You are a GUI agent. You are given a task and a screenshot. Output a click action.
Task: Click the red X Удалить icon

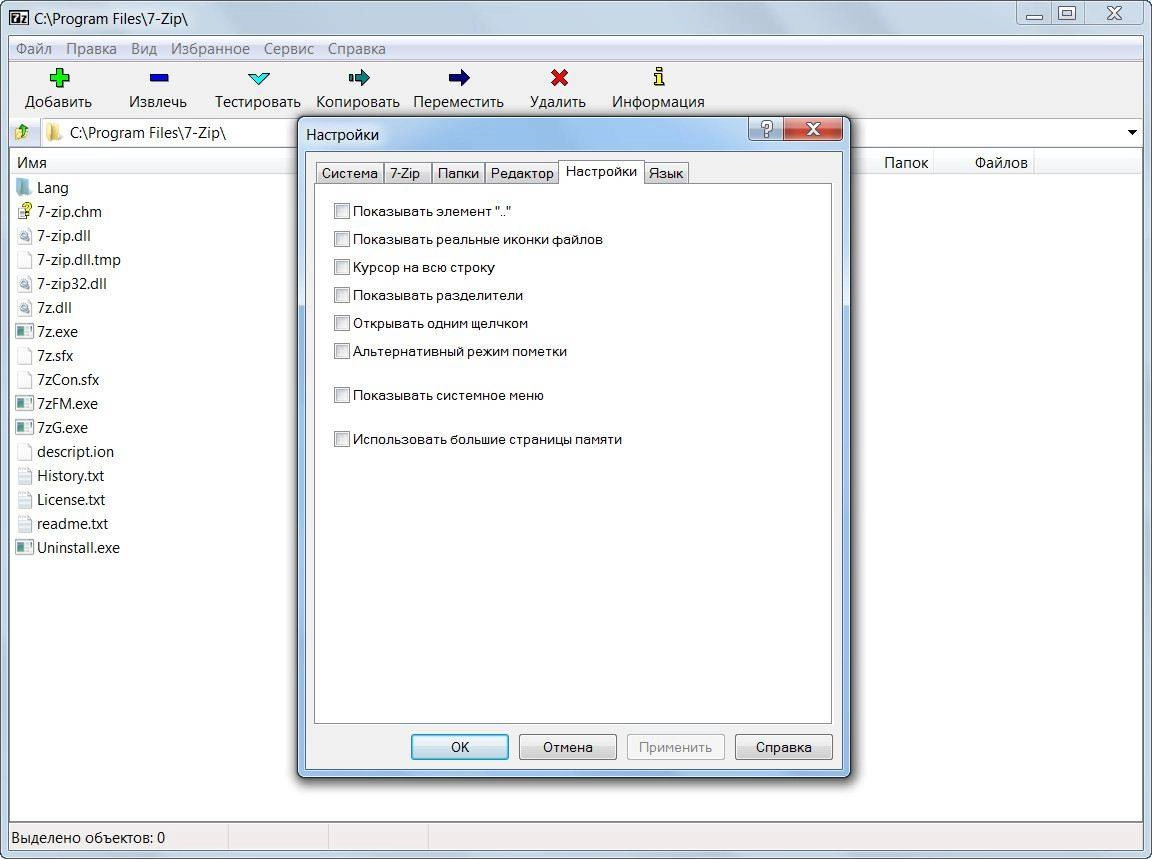pyautogui.click(x=559, y=78)
